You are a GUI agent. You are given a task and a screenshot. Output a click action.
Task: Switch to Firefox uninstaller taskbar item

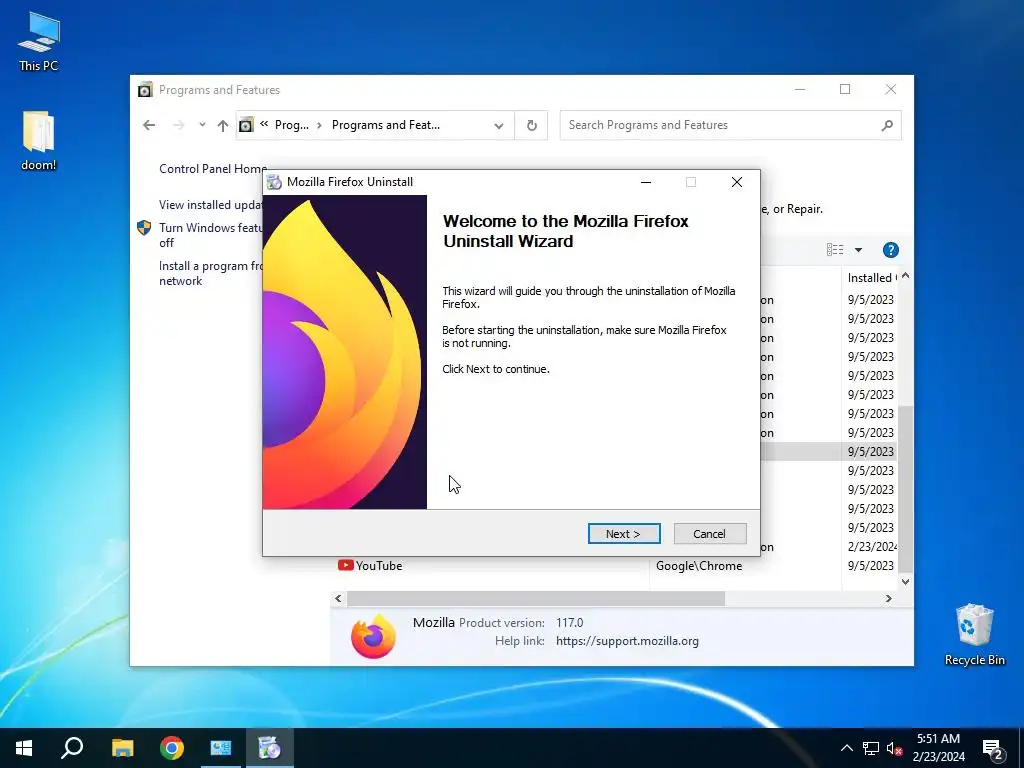pyautogui.click(x=269, y=748)
